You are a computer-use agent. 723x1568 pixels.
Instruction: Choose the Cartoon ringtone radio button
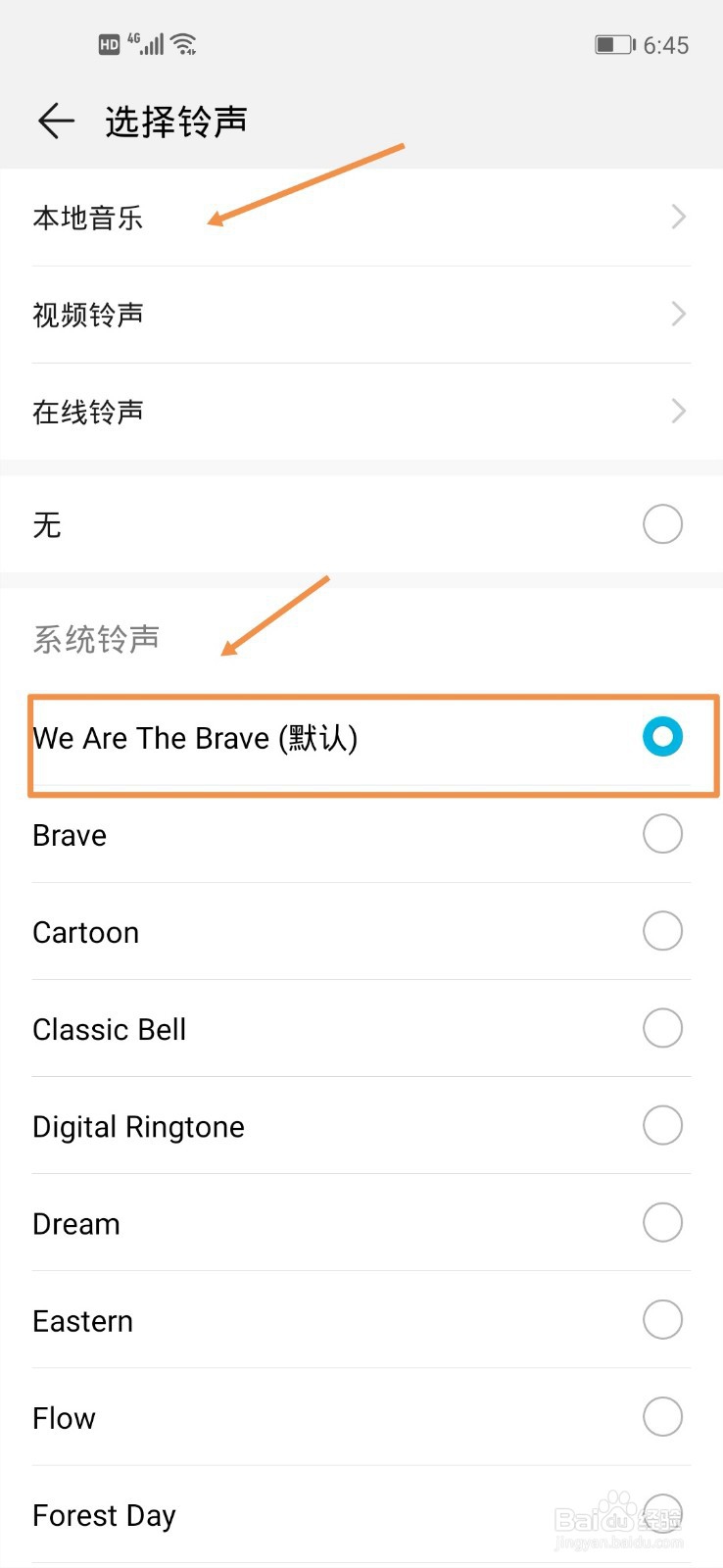point(662,931)
